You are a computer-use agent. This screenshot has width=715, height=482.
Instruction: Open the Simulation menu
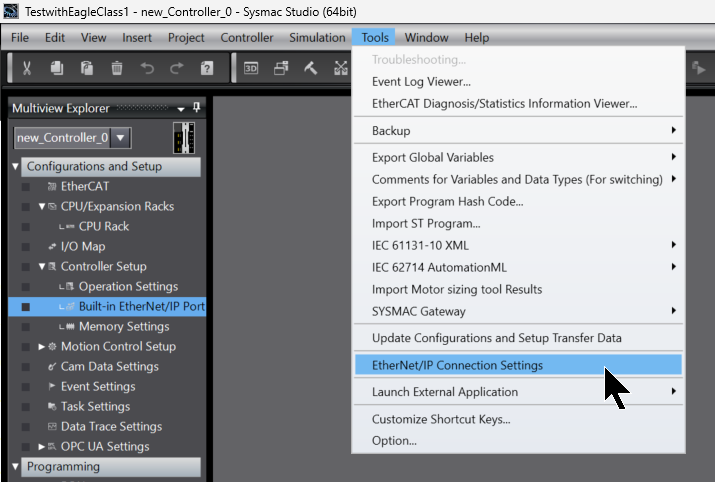[x=317, y=37]
